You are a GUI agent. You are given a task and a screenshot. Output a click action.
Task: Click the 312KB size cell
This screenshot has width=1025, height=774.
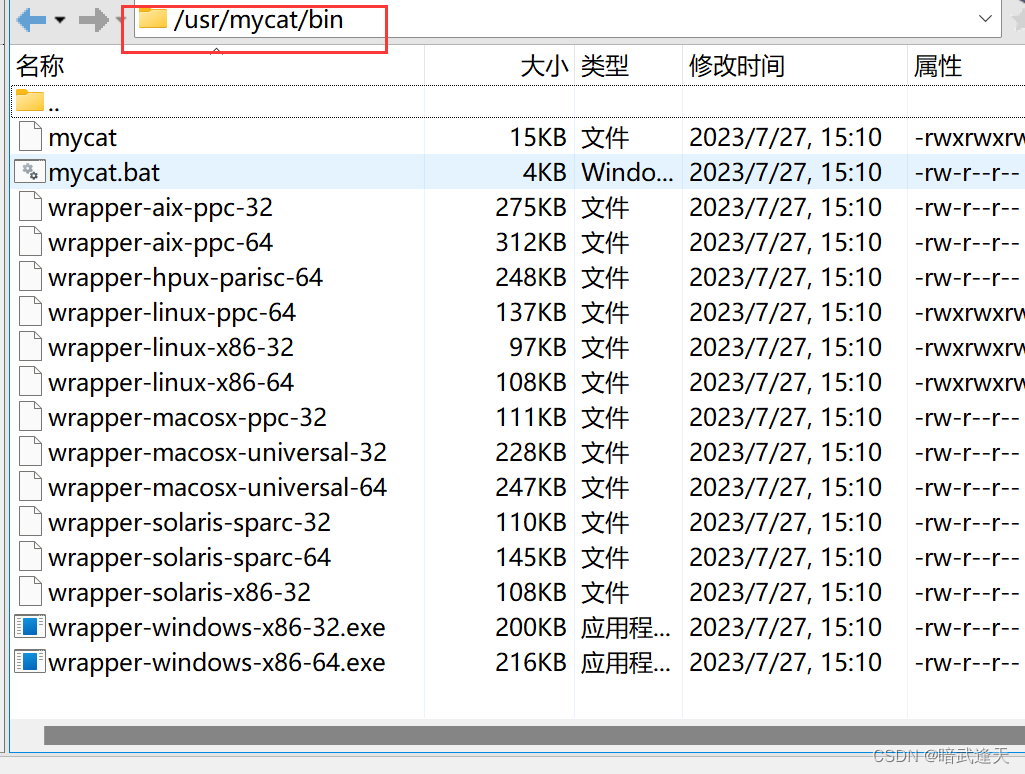coord(531,243)
